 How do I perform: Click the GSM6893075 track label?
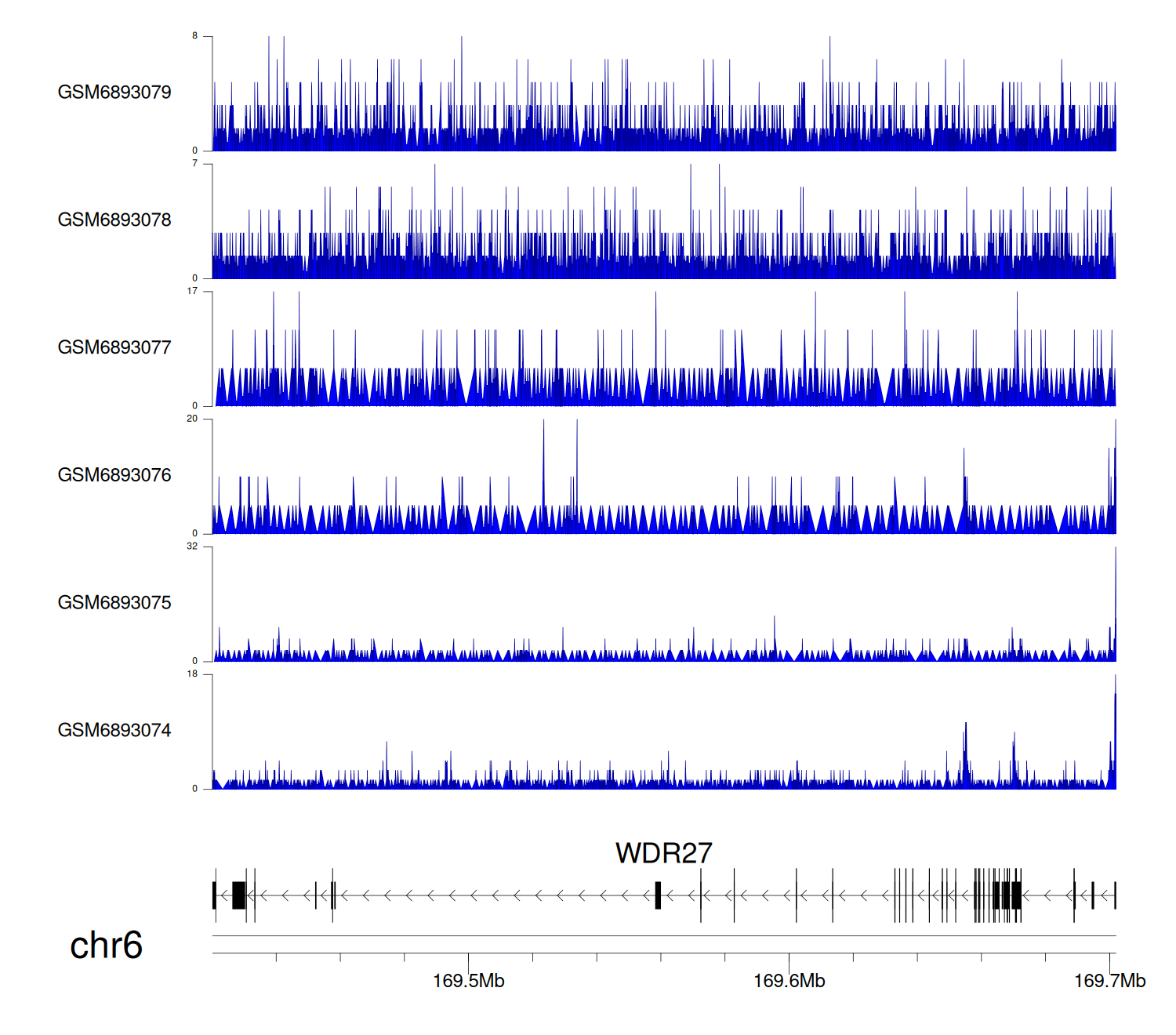pyautogui.click(x=114, y=603)
